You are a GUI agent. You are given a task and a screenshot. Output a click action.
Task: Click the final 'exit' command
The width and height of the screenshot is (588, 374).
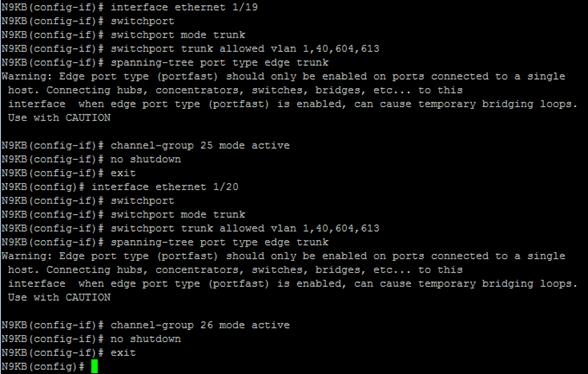click(x=123, y=353)
